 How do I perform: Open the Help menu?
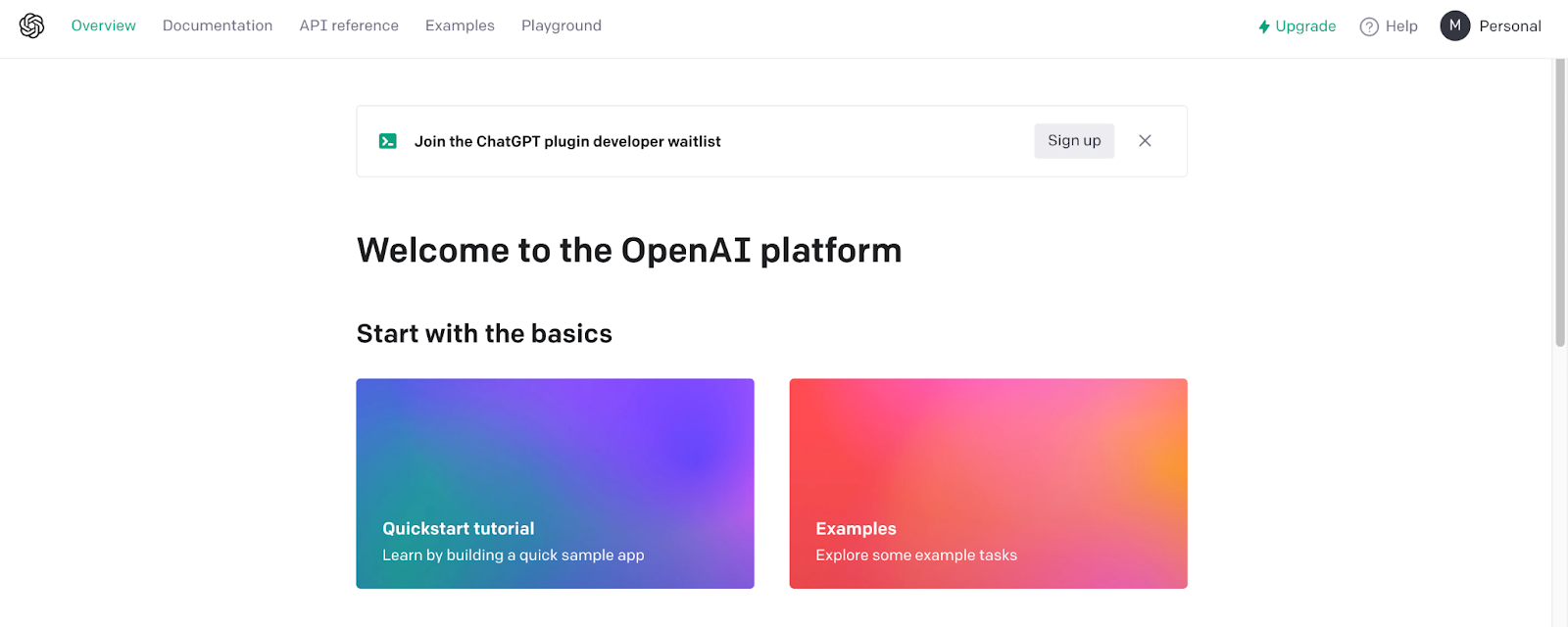coord(1389,26)
